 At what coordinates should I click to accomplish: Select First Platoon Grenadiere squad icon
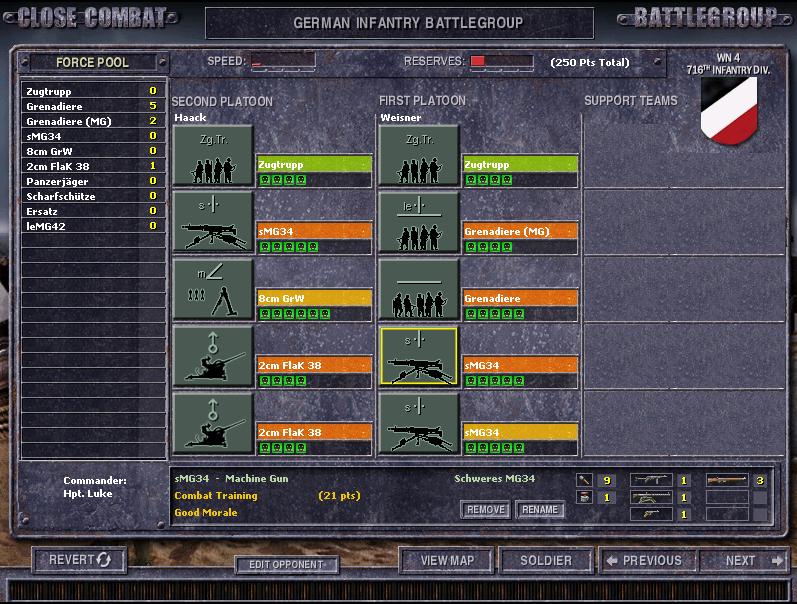coord(419,290)
